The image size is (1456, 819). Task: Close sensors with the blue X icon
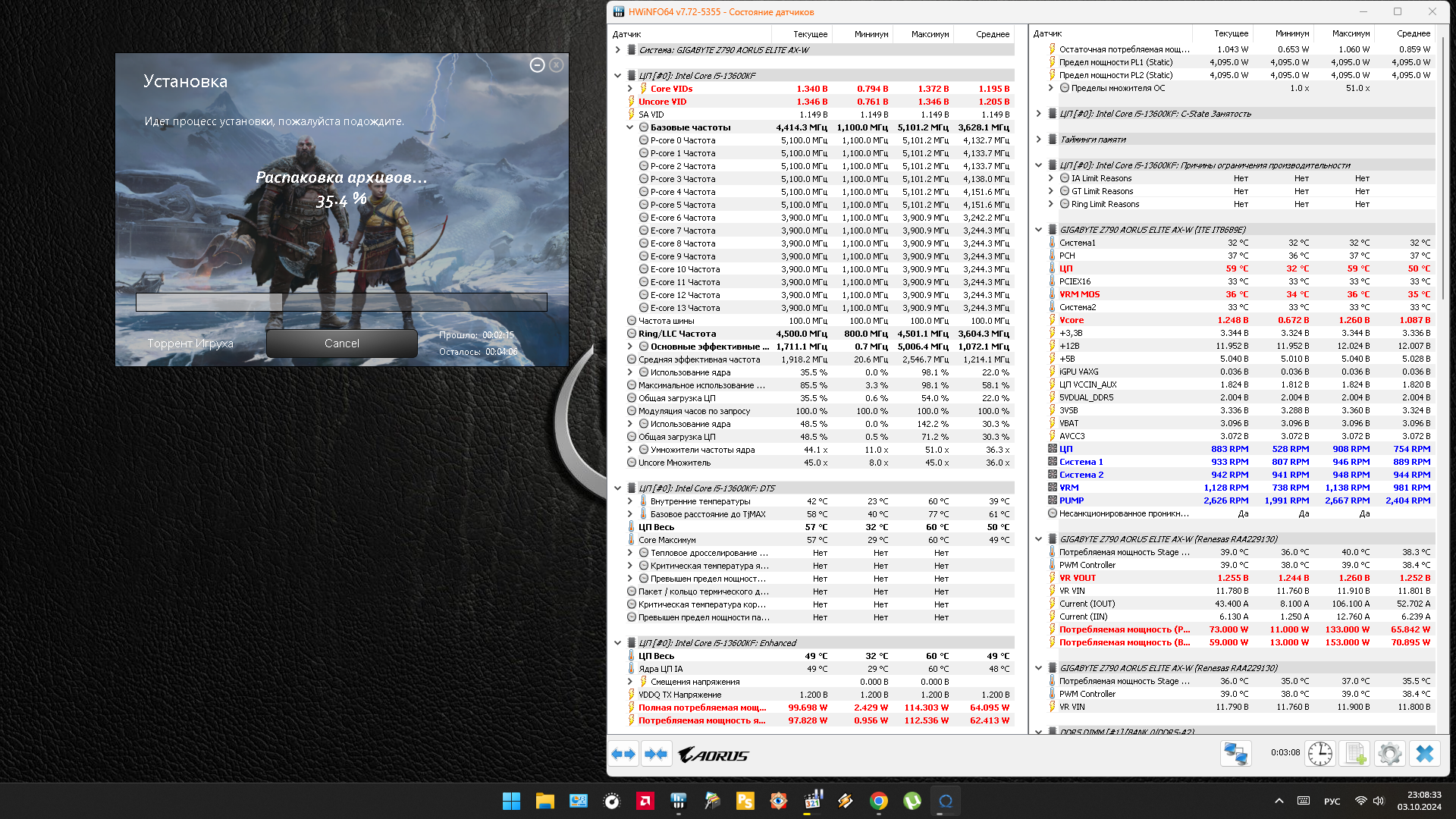tap(1425, 754)
